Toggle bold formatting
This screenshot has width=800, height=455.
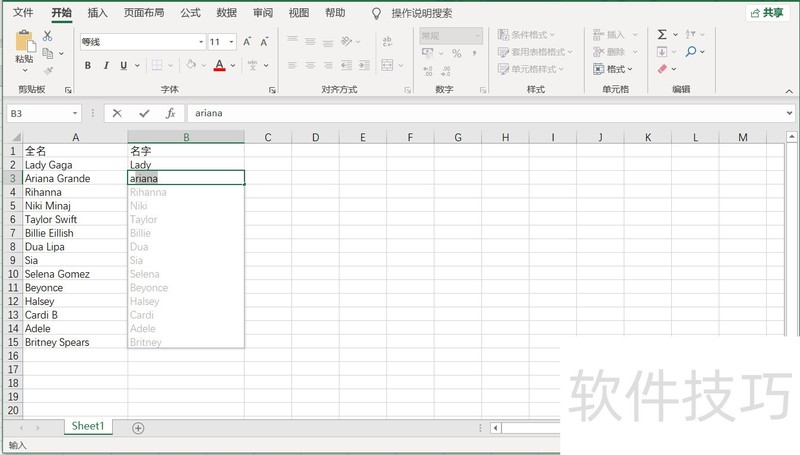tap(88, 65)
